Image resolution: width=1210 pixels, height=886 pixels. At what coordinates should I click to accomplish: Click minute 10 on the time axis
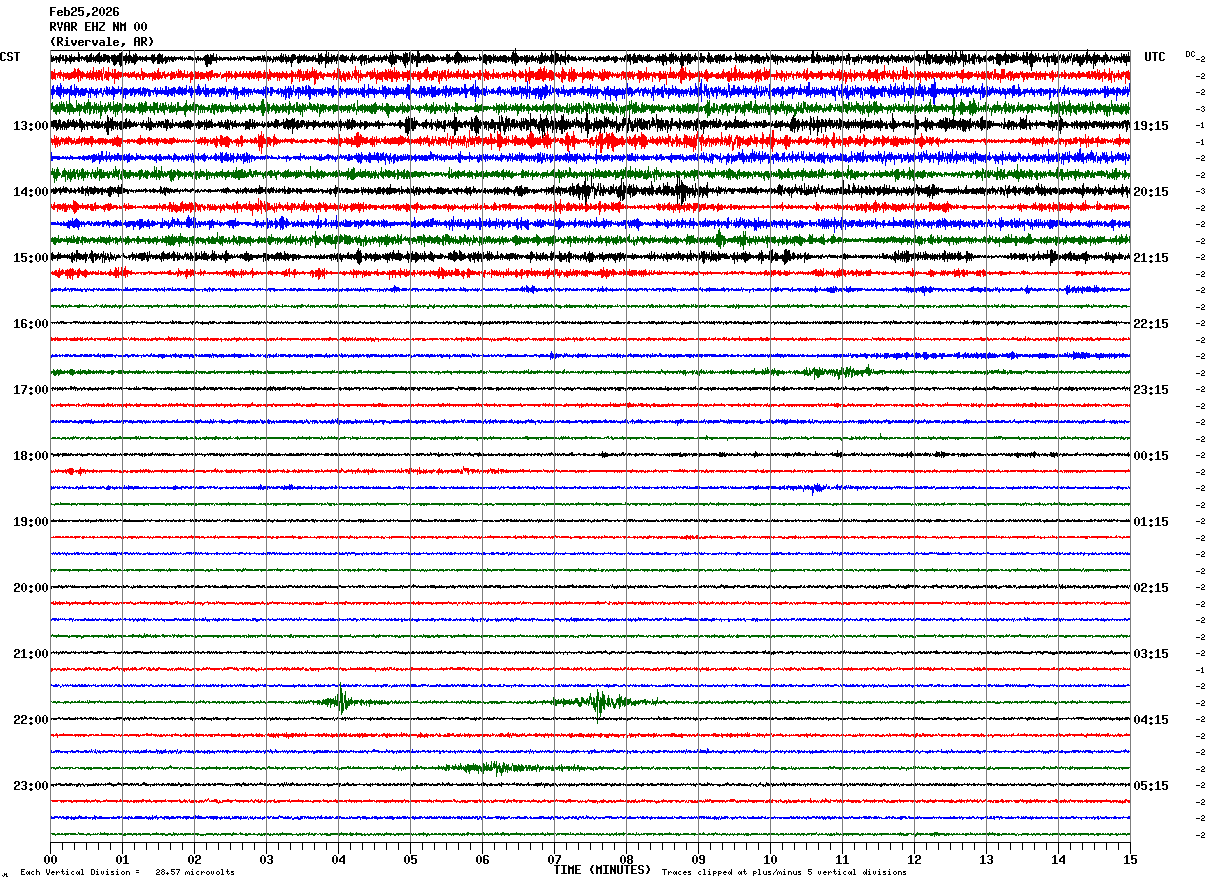point(770,859)
